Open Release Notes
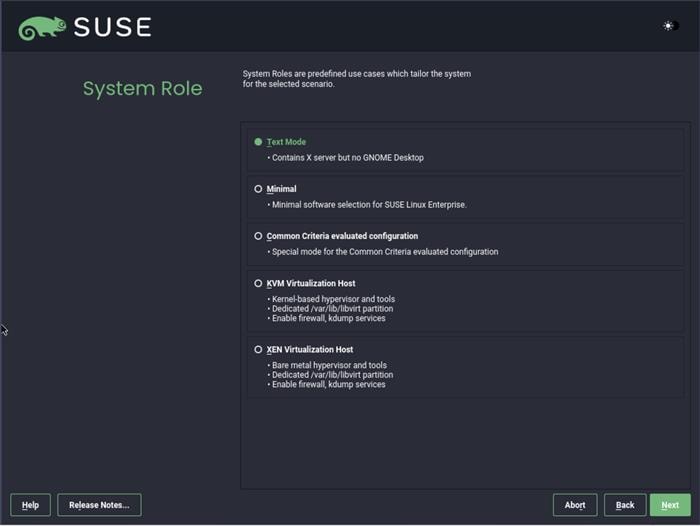The width and height of the screenshot is (700, 526). (99, 505)
